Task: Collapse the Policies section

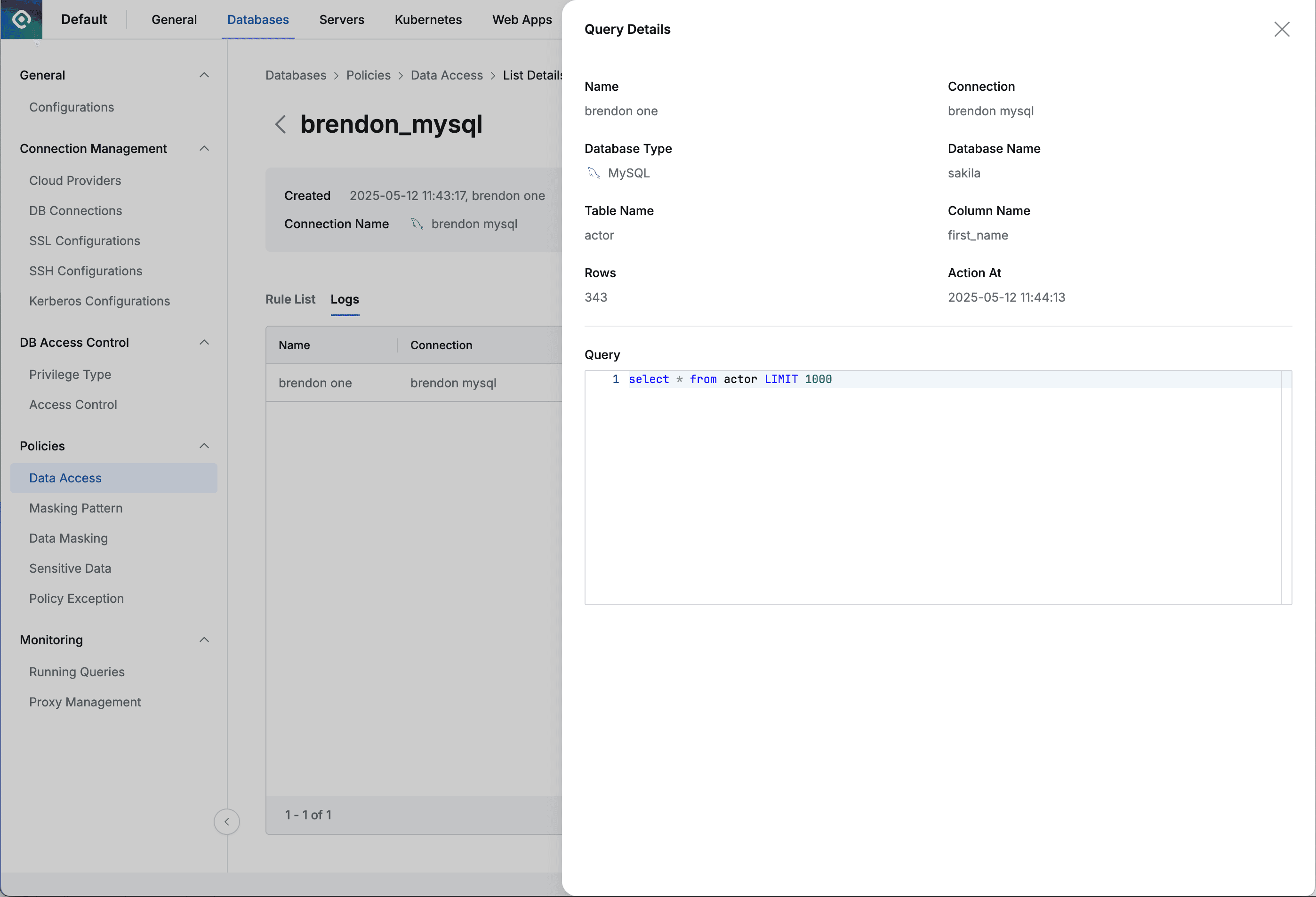Action: 204,446
